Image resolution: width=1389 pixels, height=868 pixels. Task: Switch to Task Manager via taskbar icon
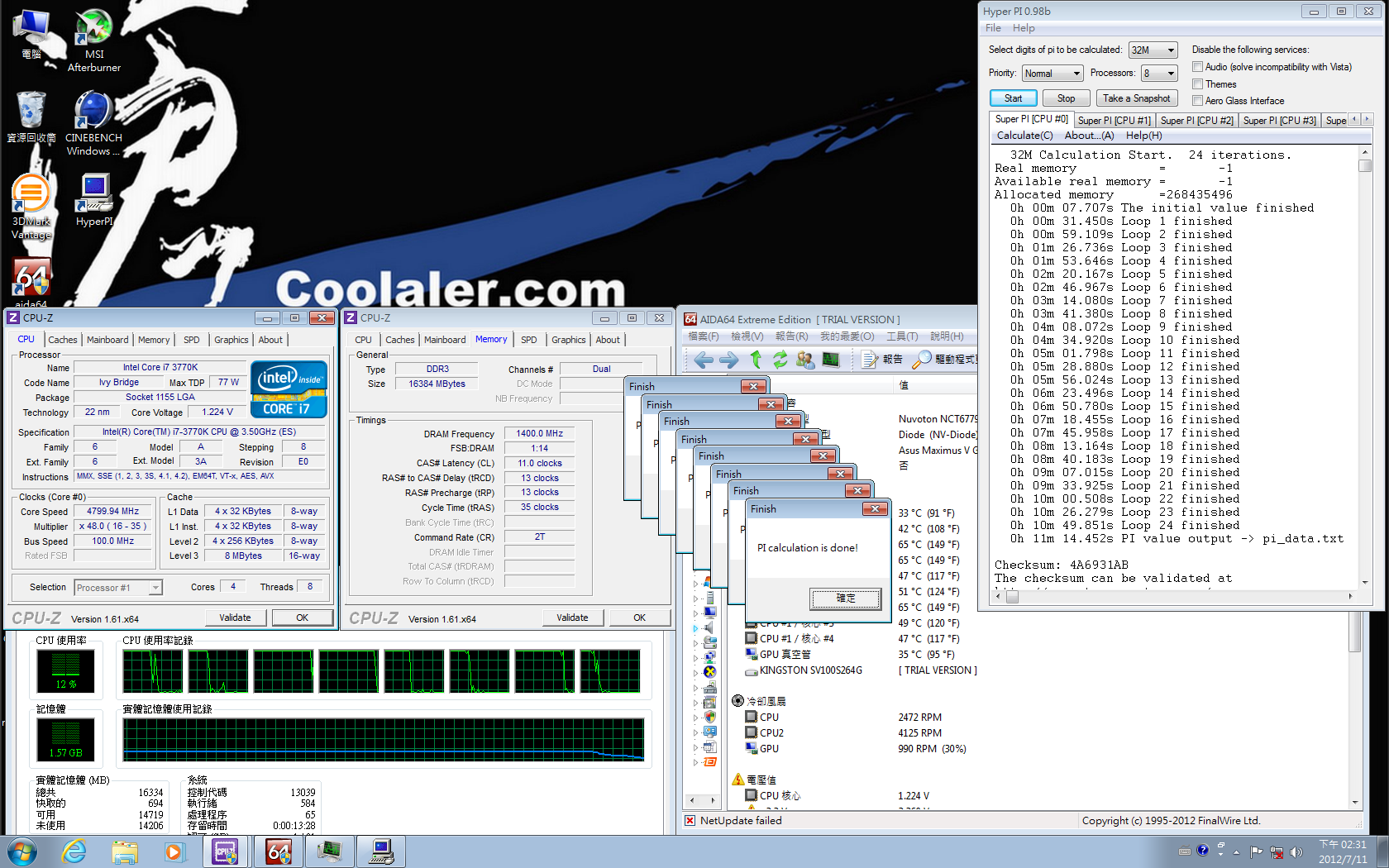(330, 851)
